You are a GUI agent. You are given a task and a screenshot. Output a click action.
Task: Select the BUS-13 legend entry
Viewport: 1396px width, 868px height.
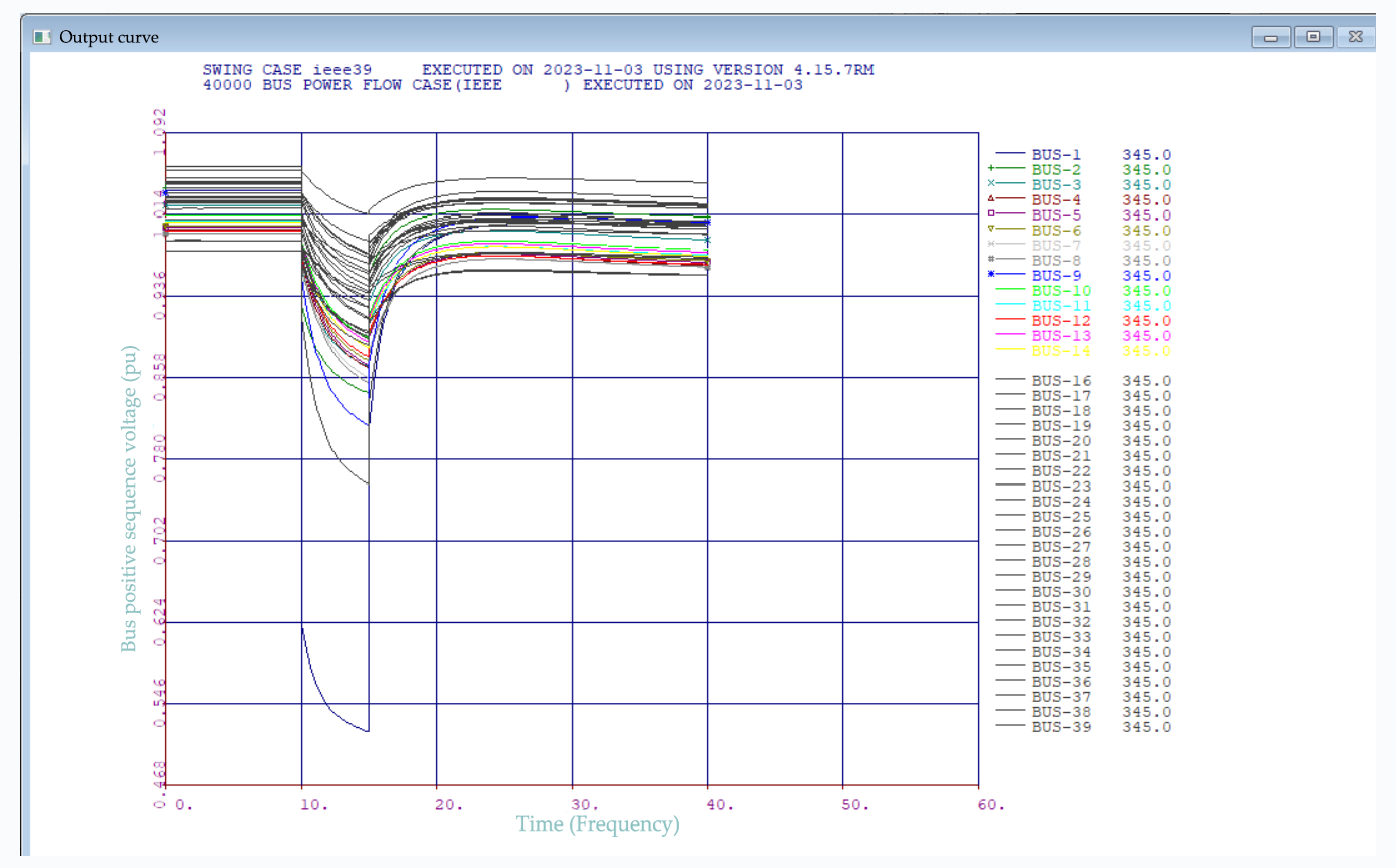[1083, 336]
